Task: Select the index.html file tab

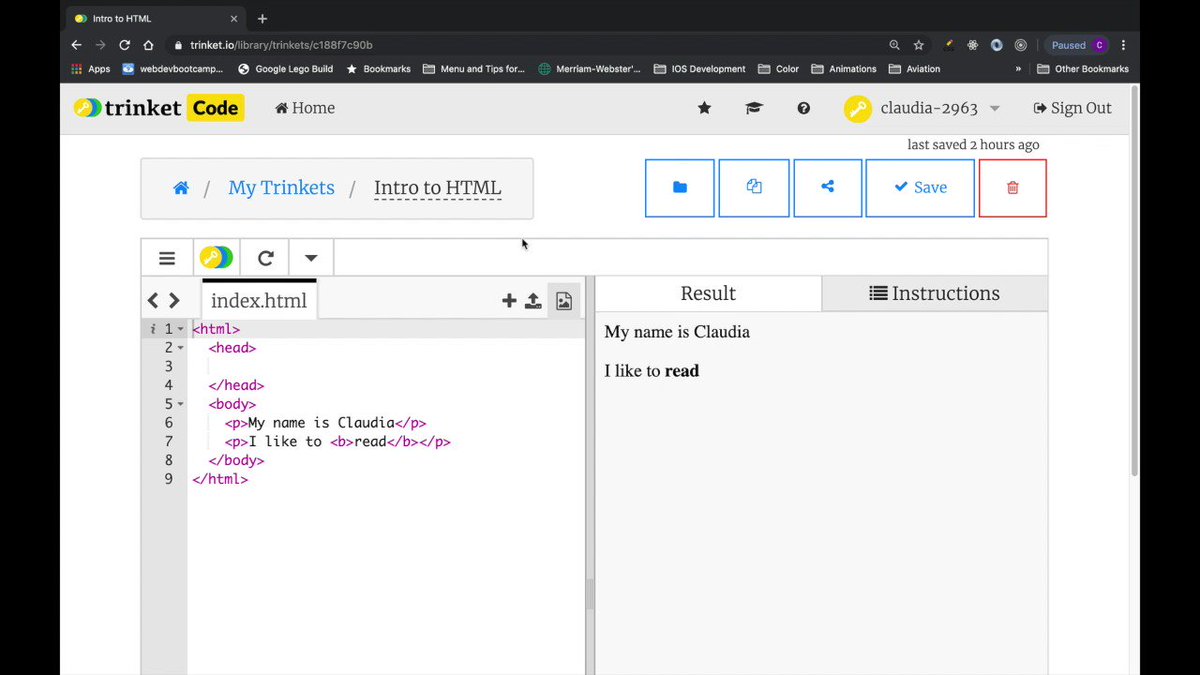Action: 259,300
